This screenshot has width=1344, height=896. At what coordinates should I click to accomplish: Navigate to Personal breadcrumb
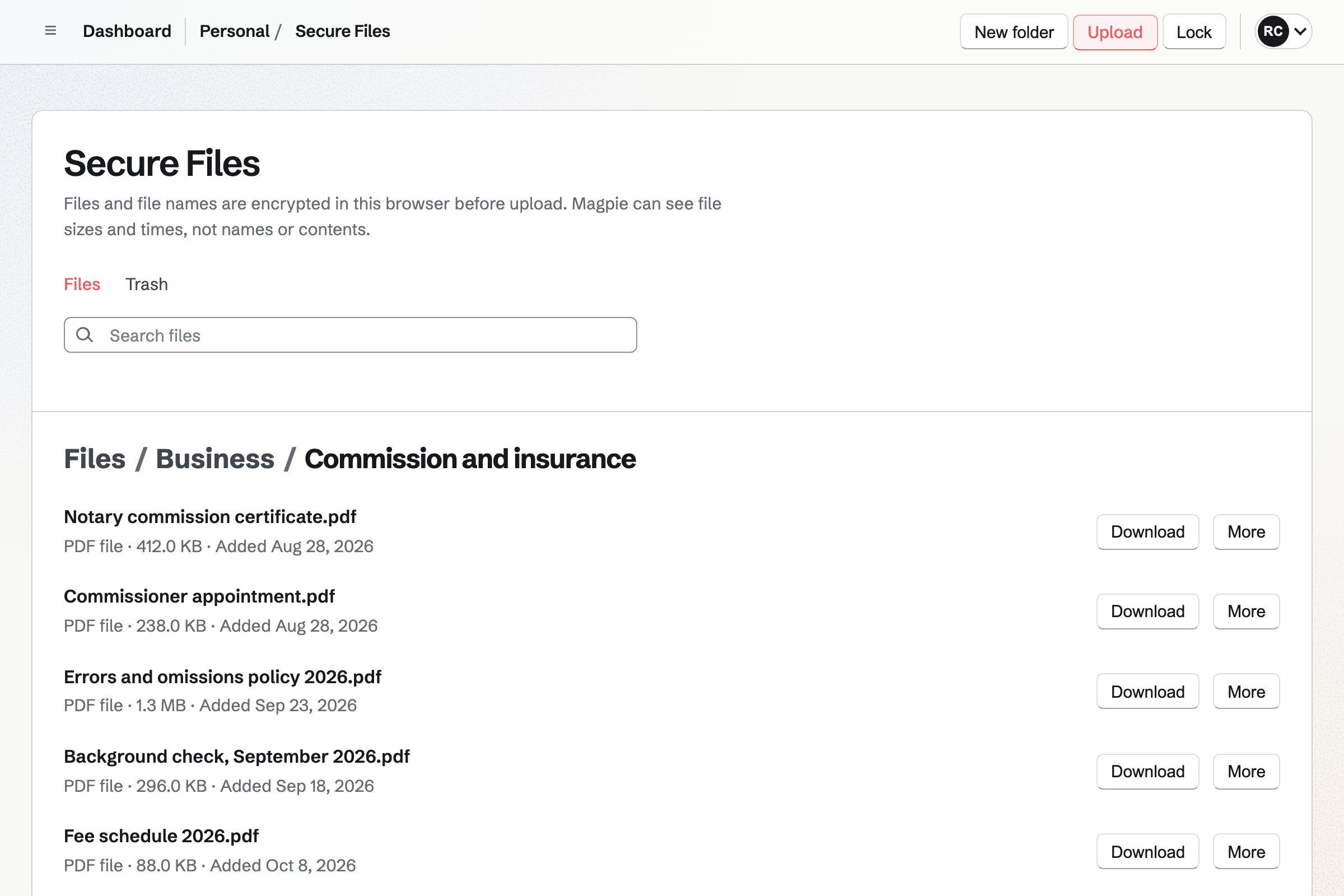tap(234, 31)
